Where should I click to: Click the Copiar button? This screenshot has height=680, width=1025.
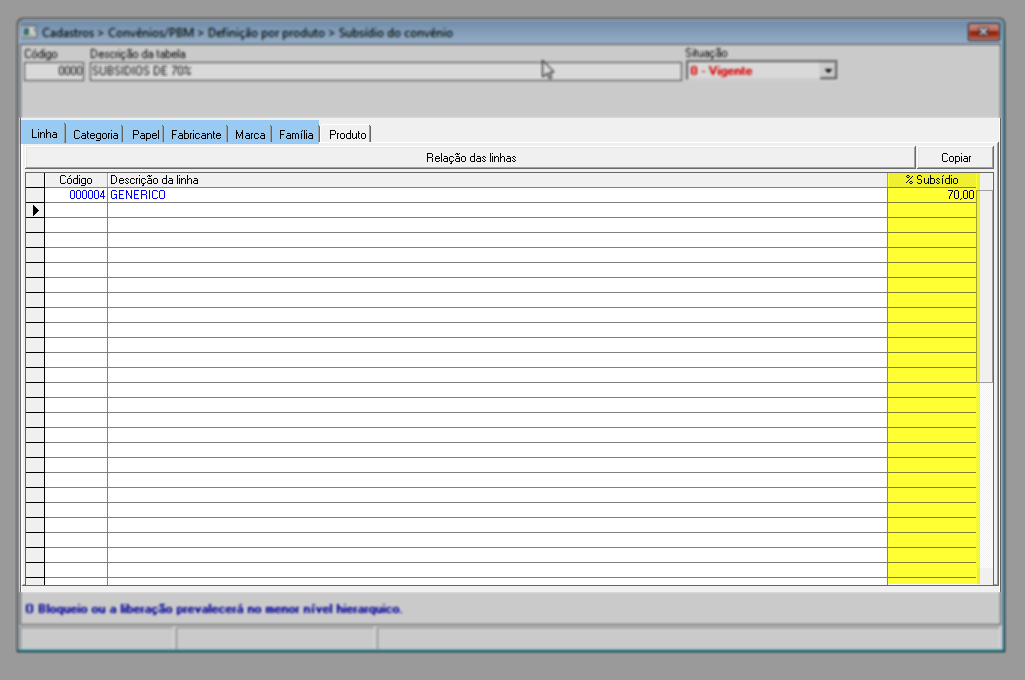click(955, 158)
